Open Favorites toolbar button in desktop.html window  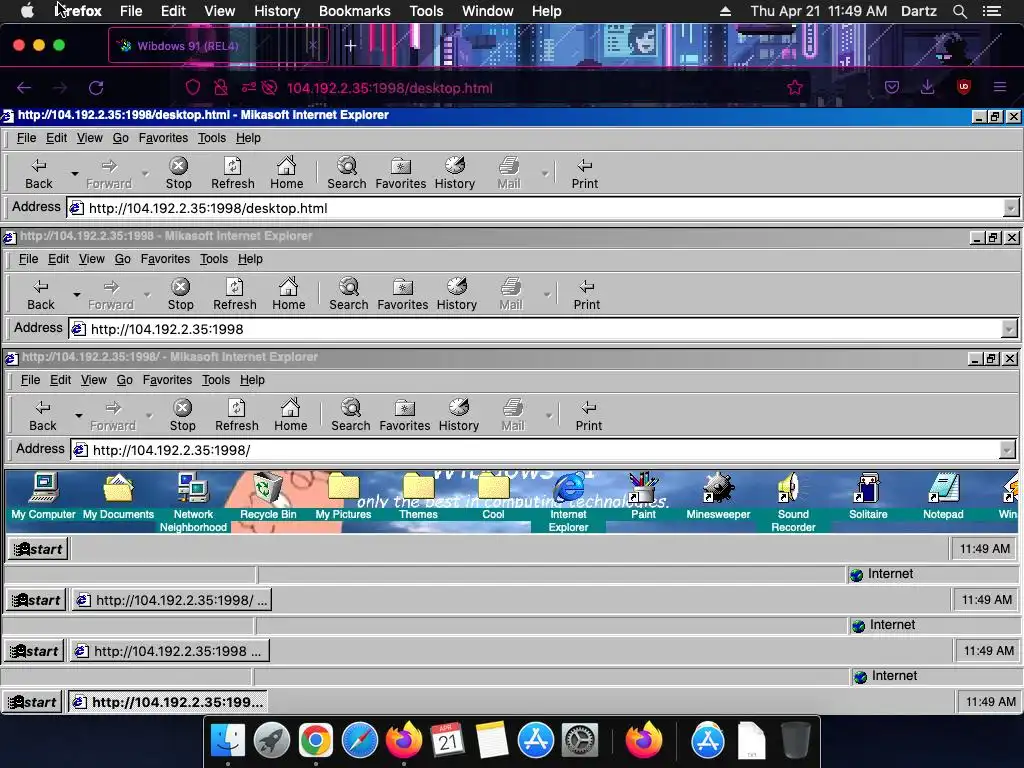point(400,174)
